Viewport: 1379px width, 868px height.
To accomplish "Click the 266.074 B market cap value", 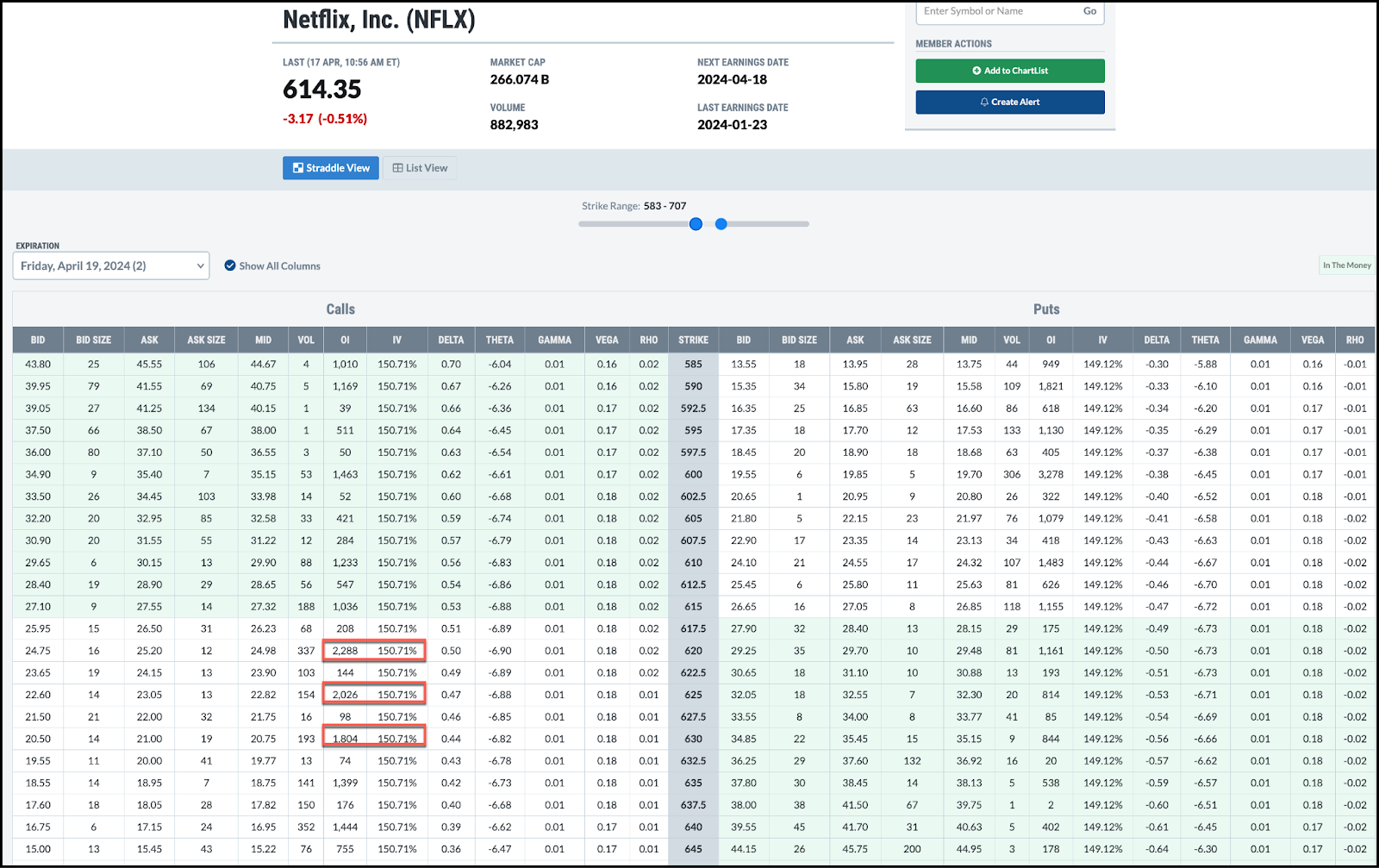I will (x=520, y=79).
